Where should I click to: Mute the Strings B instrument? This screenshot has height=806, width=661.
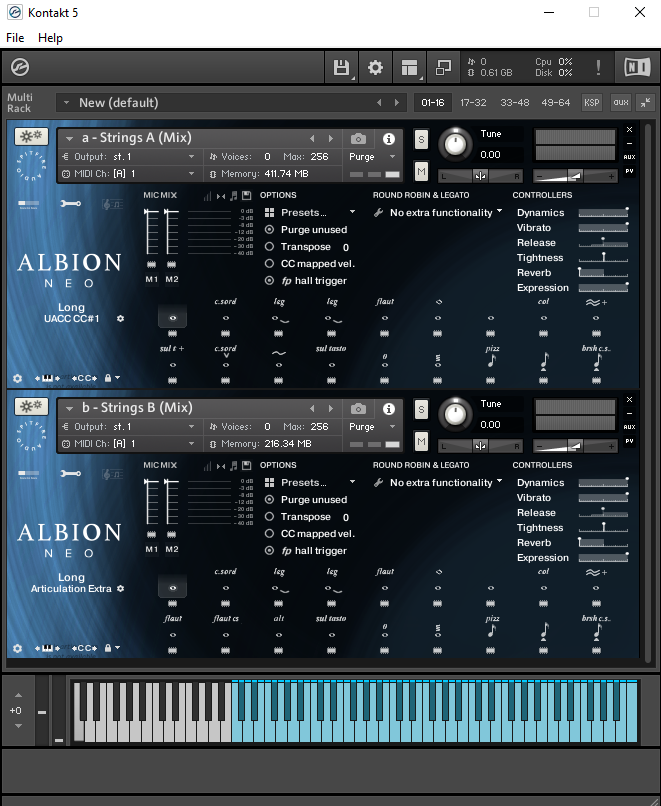pyautogui.click(x=421, y=442)
